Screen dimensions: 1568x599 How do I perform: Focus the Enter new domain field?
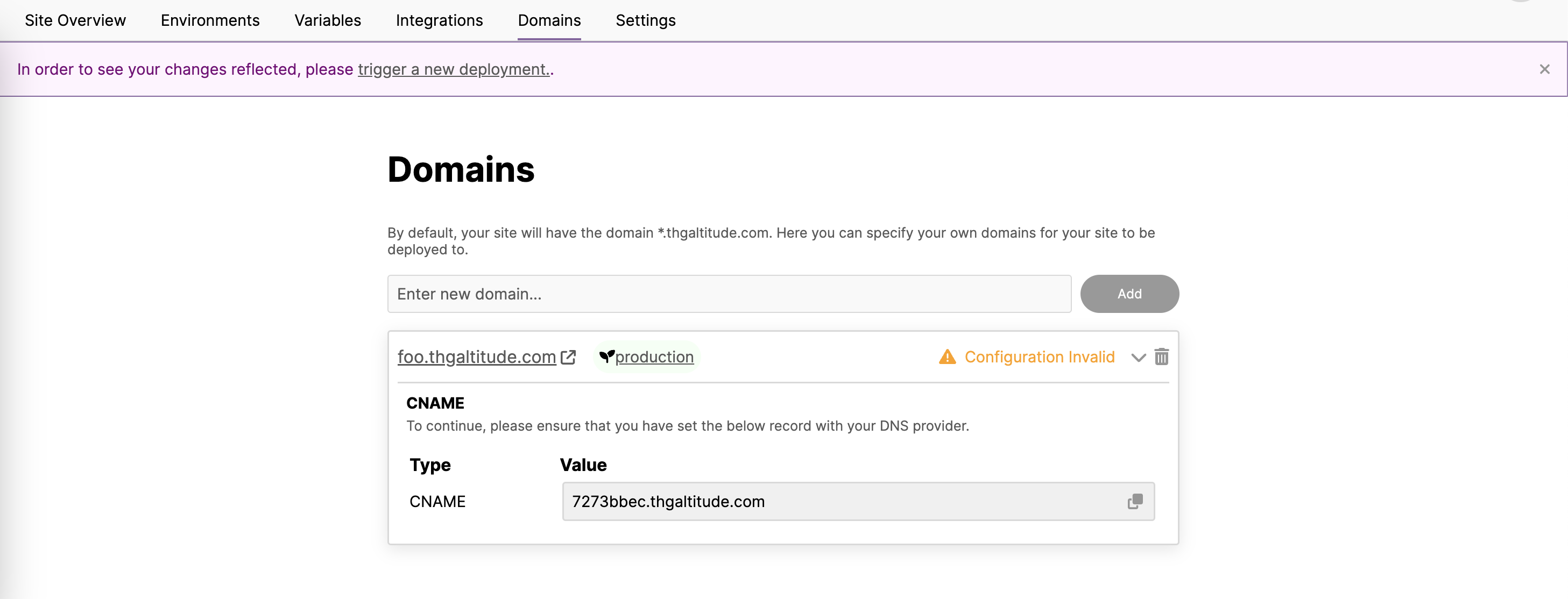(x=729, y=294)
